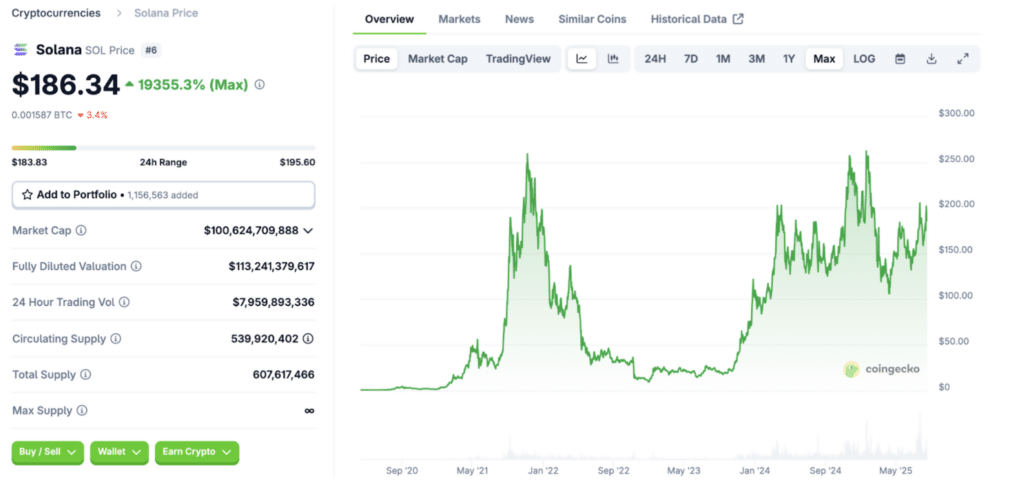Viewport: 1024px width, 481px height.
Task: Set chart range to 7D
Action: click(691, 59)
